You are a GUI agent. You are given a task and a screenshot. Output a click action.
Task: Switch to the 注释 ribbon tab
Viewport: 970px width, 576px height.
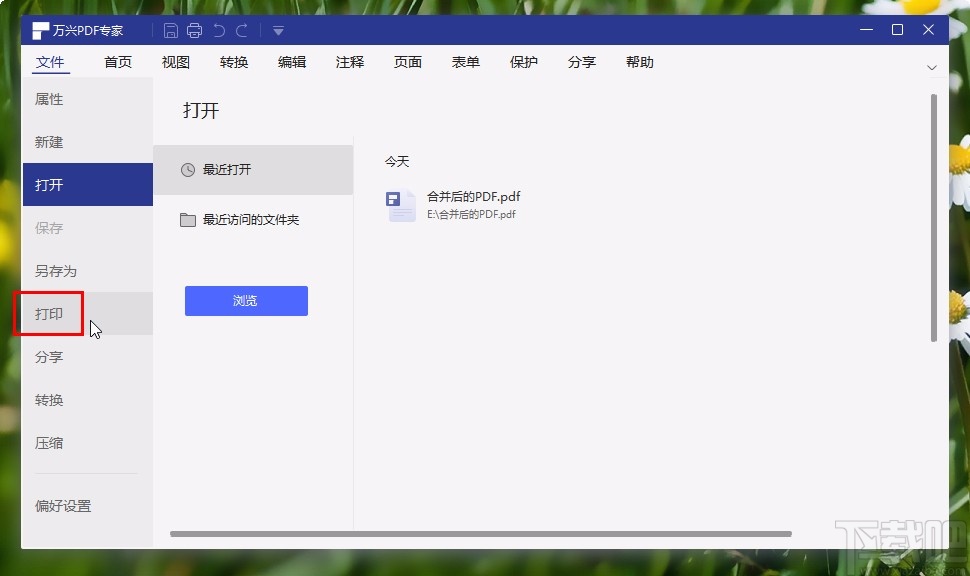[349, 62]
